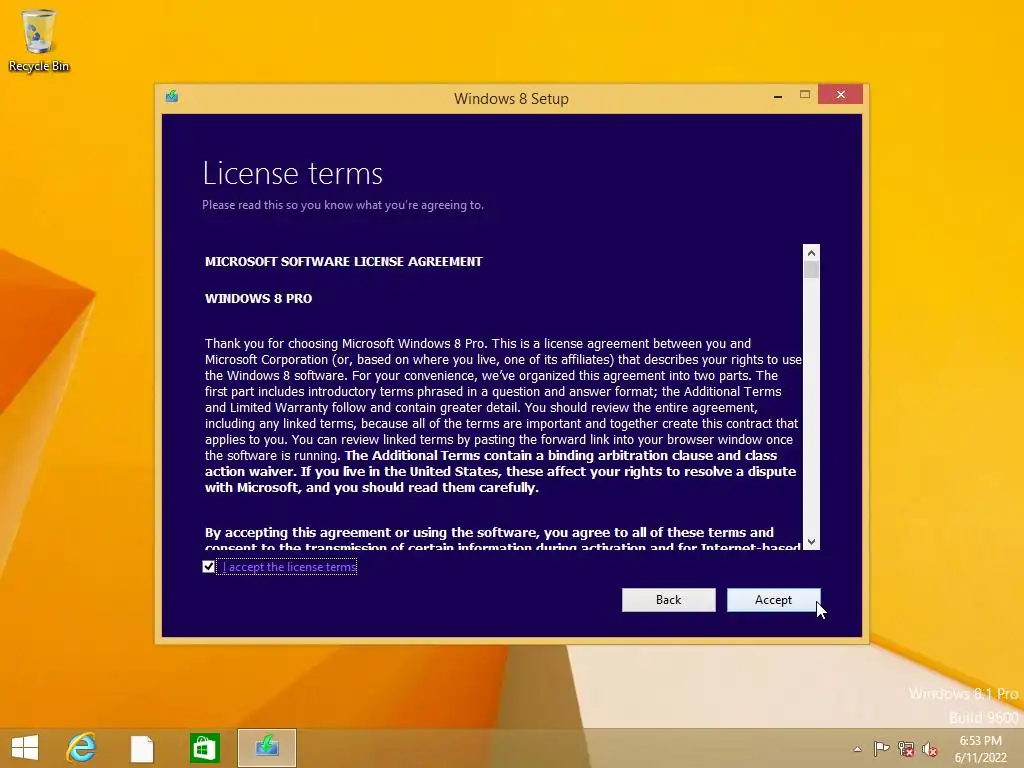Screen dimensions: 1024x768
Task: Show hidden system tray icons arrow
Action: pyautogui.click(x=857, y=749)
